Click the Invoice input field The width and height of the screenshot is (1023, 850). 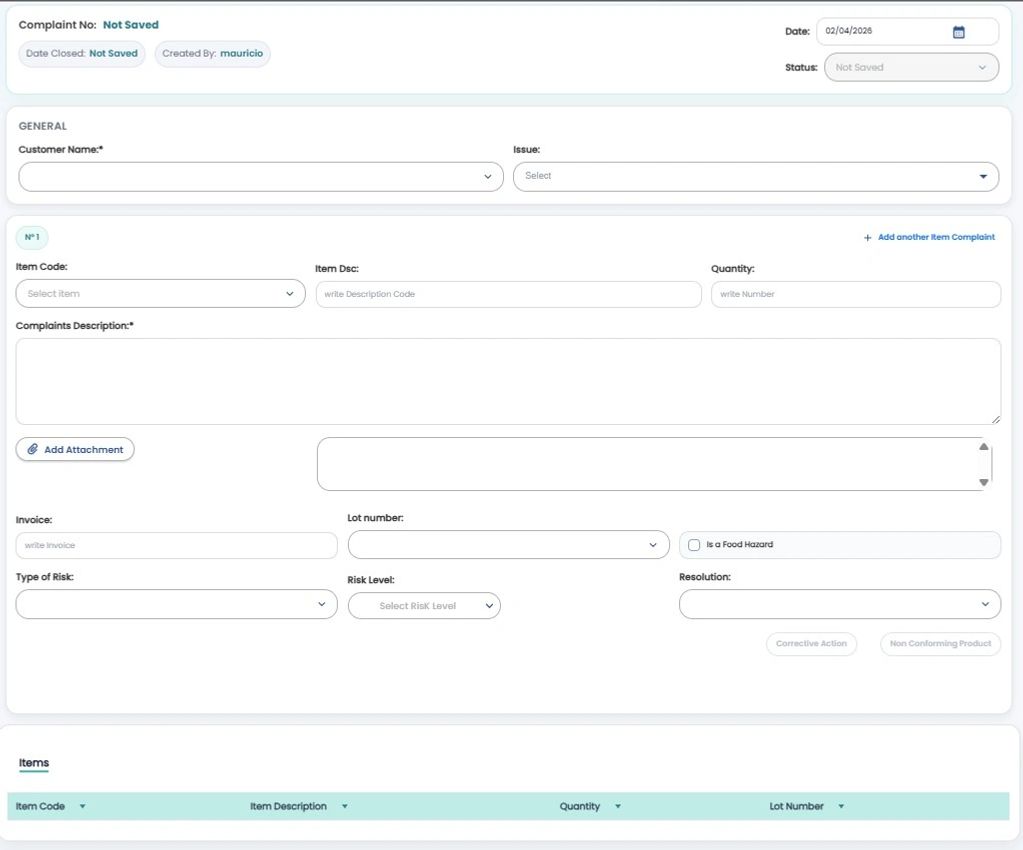[x=176, y=545]
